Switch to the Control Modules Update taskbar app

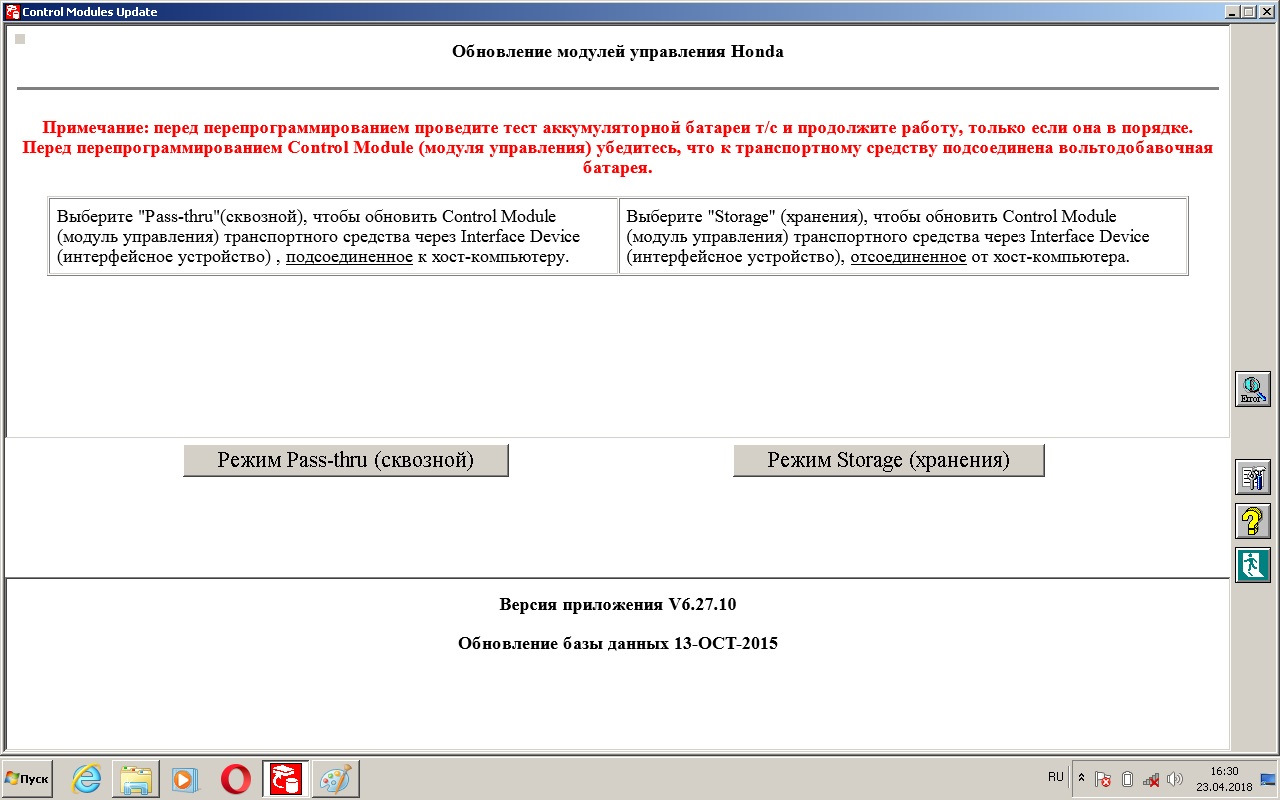click(x=287, y=779)
